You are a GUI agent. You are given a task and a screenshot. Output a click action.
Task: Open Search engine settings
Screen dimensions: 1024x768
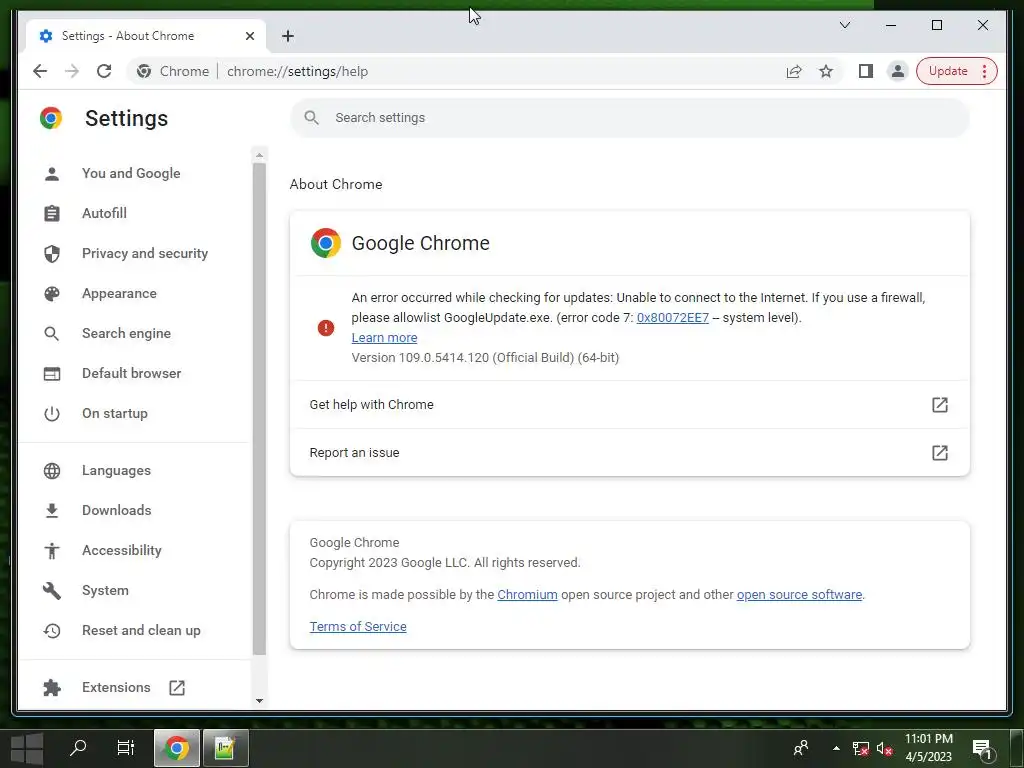[x=126, y=333]
